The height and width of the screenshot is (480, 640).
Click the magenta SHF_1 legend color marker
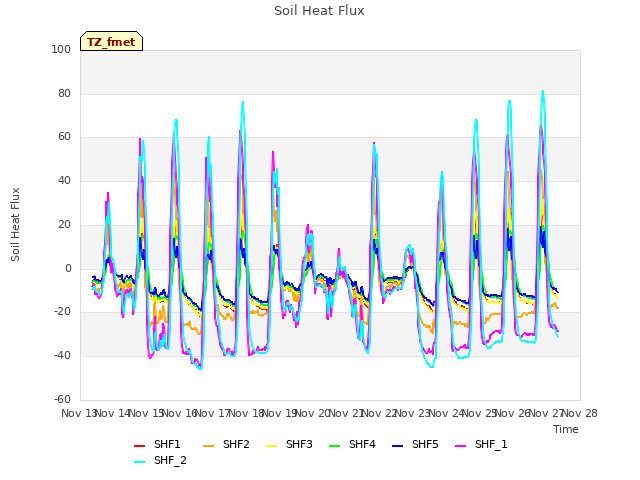pyautogui.click(x=460, y=446)
